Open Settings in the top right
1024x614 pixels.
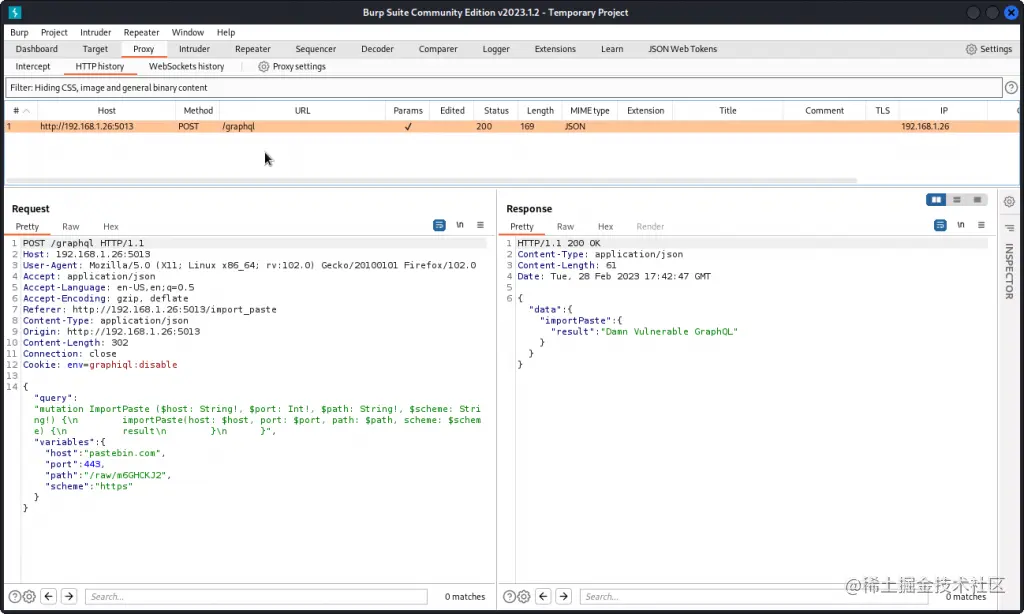click(988, 49)
